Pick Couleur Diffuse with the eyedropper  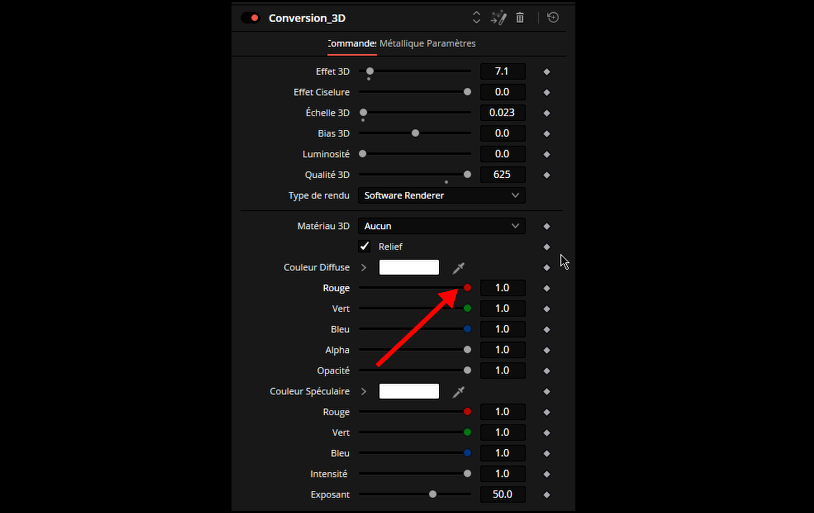click(x=459, y=268)
